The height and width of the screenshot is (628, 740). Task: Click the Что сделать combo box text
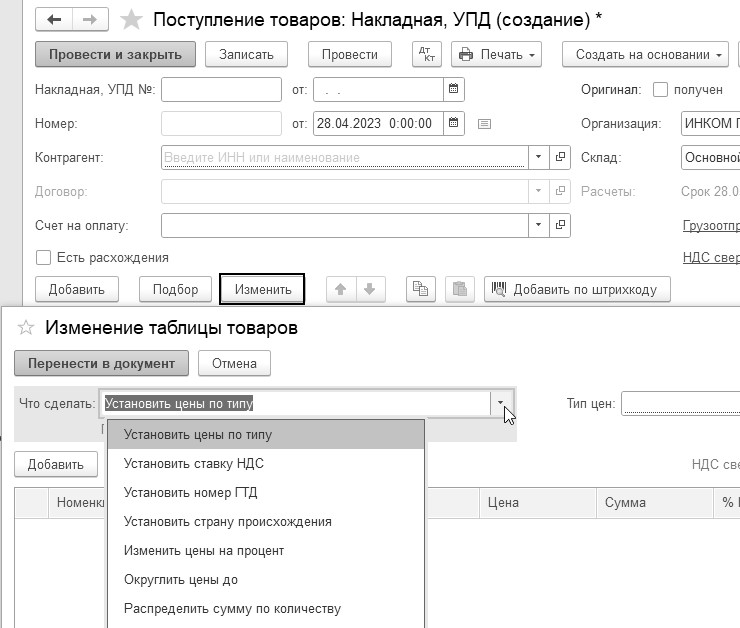(x=295, y=403)
